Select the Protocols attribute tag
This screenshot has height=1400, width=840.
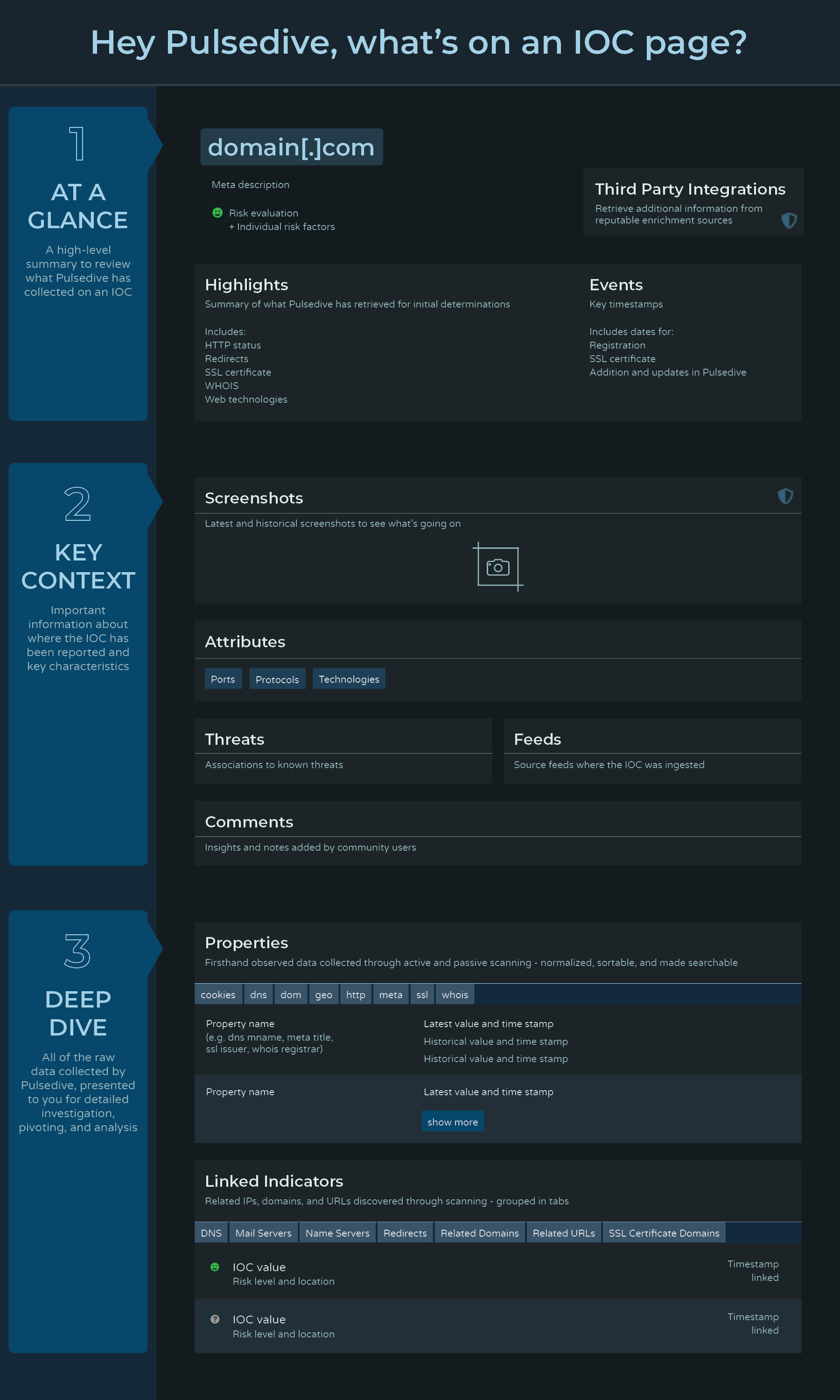[277, 679]
